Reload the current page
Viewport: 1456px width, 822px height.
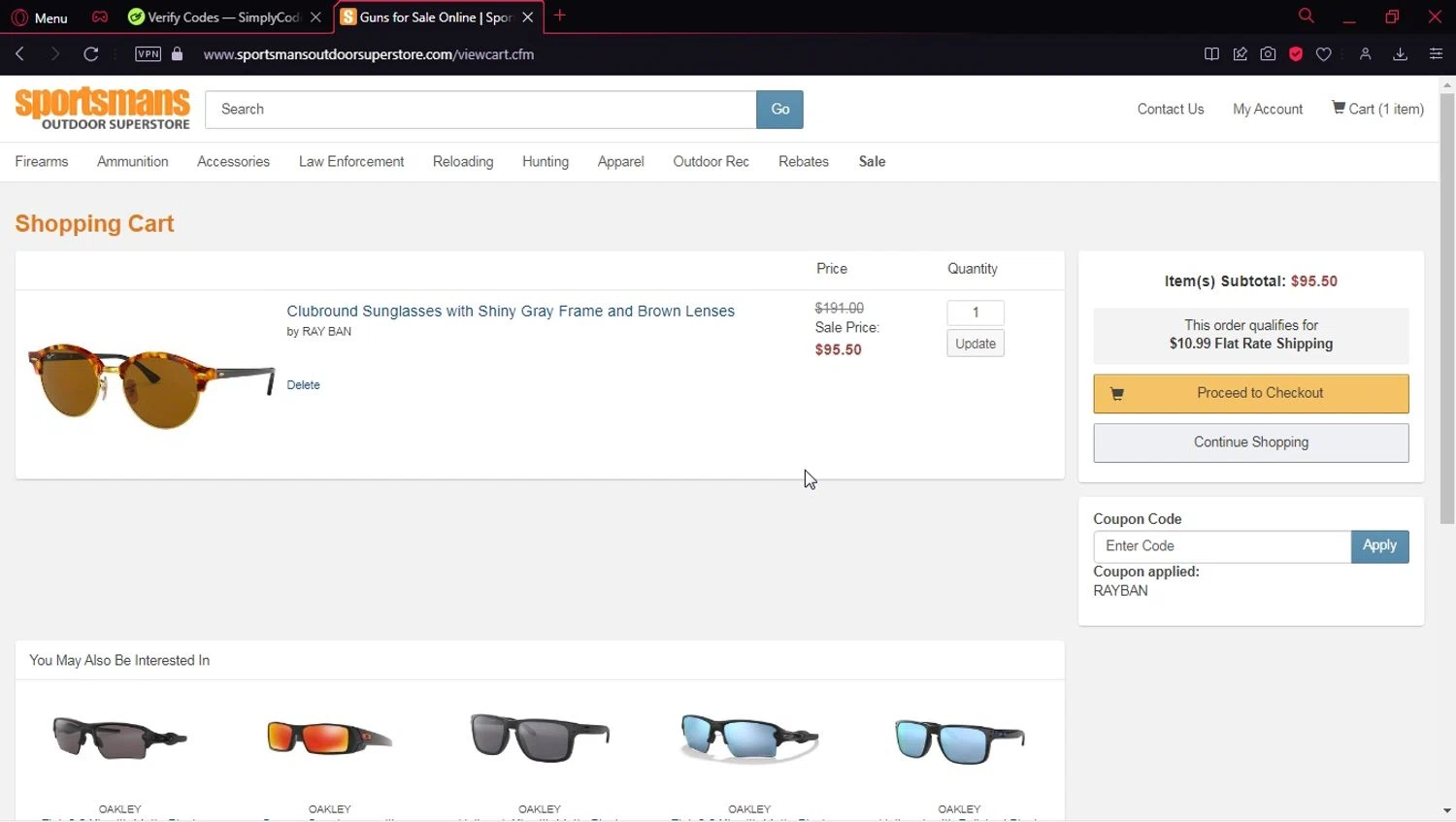tap(90, 54)
